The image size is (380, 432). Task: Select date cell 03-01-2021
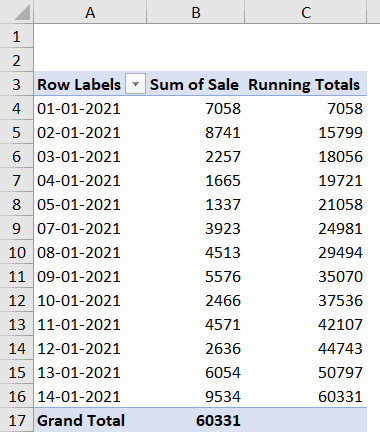point(90,156)
